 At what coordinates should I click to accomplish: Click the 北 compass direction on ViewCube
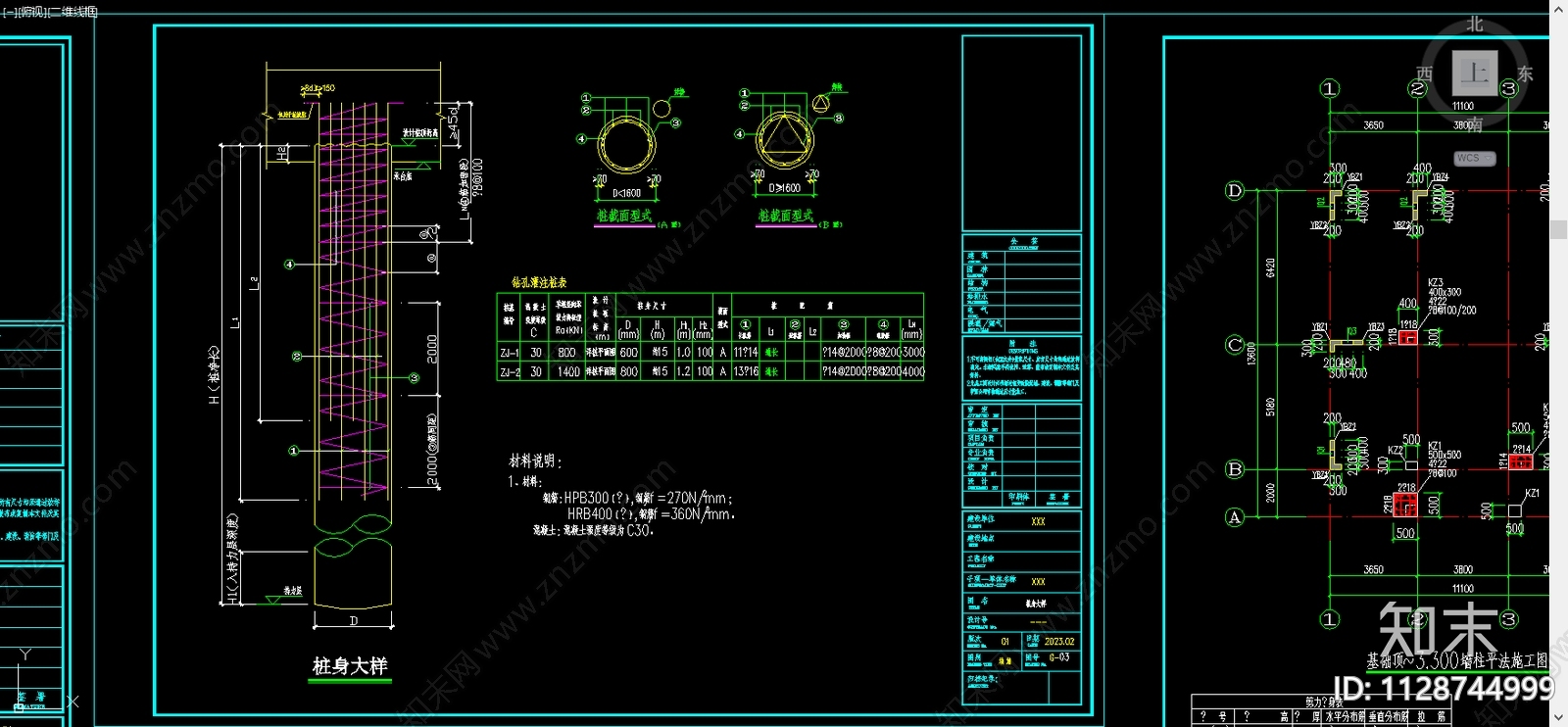[x=1475, y=24]
